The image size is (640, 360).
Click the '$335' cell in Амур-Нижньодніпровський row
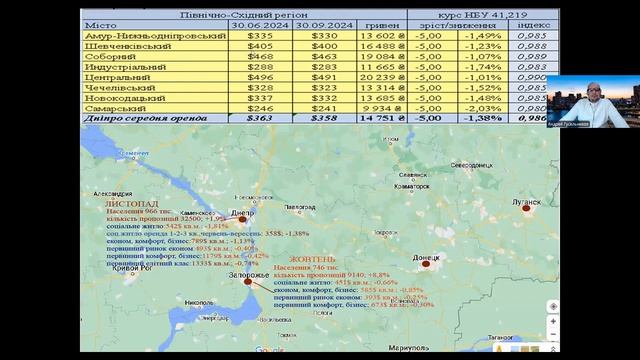point(260,36)
